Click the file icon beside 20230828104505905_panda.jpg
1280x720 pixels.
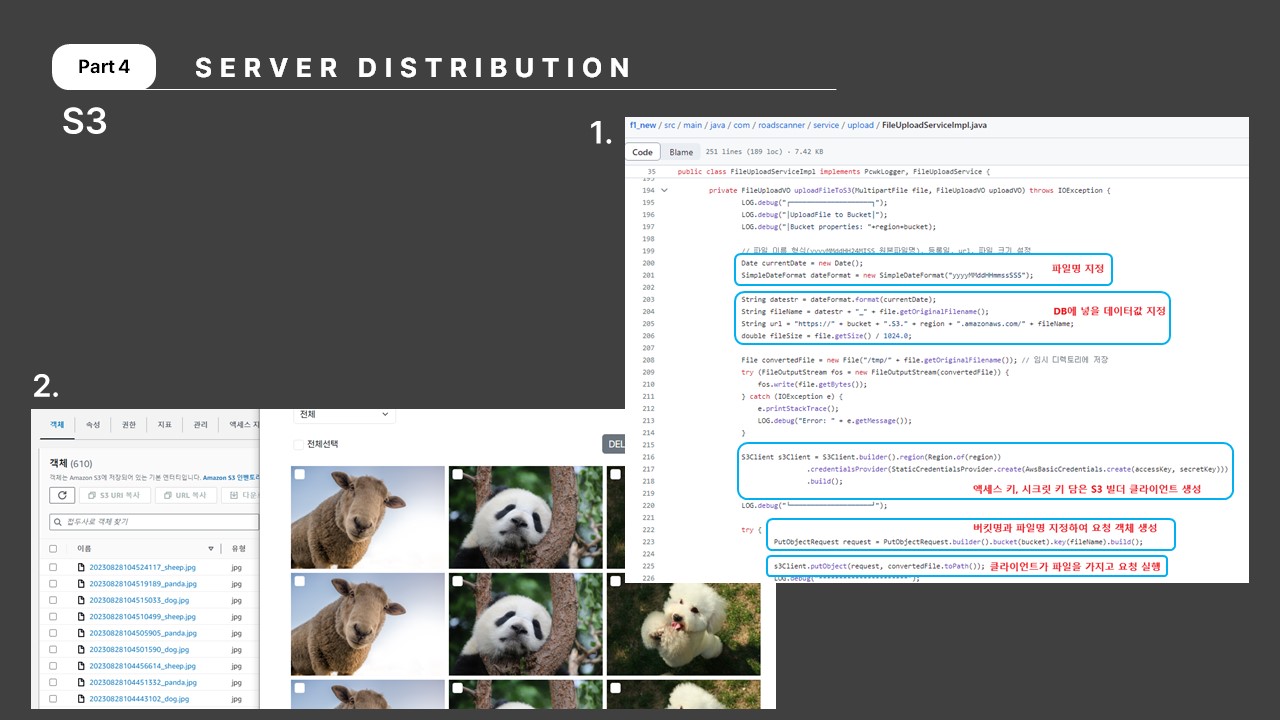[81, 633]
